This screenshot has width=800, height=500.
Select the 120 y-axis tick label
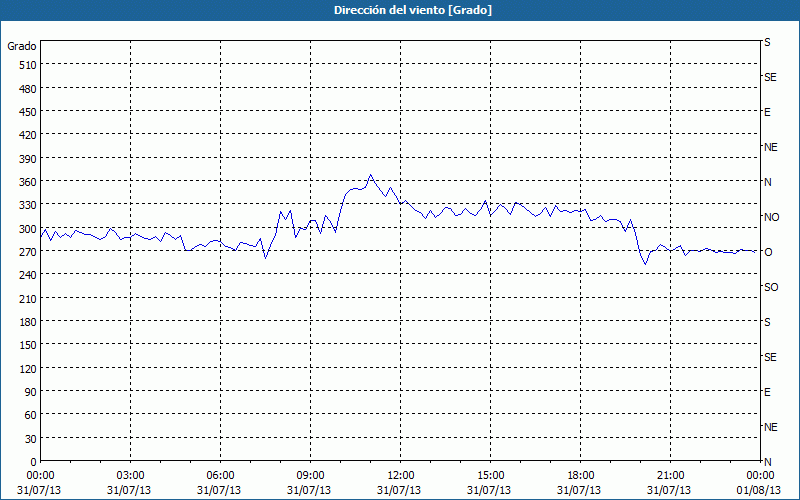coord(28,368)
